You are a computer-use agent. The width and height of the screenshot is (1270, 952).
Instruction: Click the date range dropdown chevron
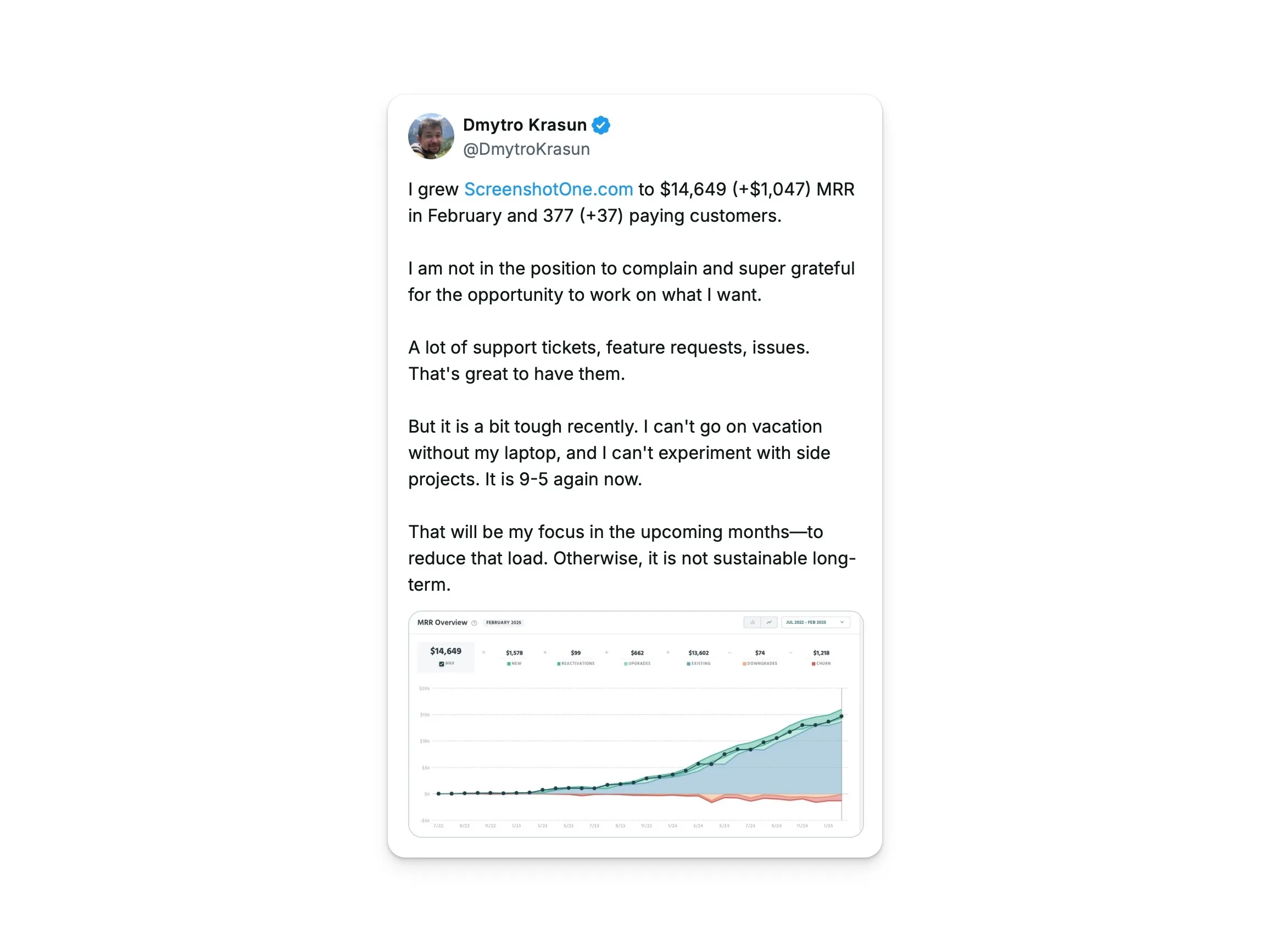842,622
